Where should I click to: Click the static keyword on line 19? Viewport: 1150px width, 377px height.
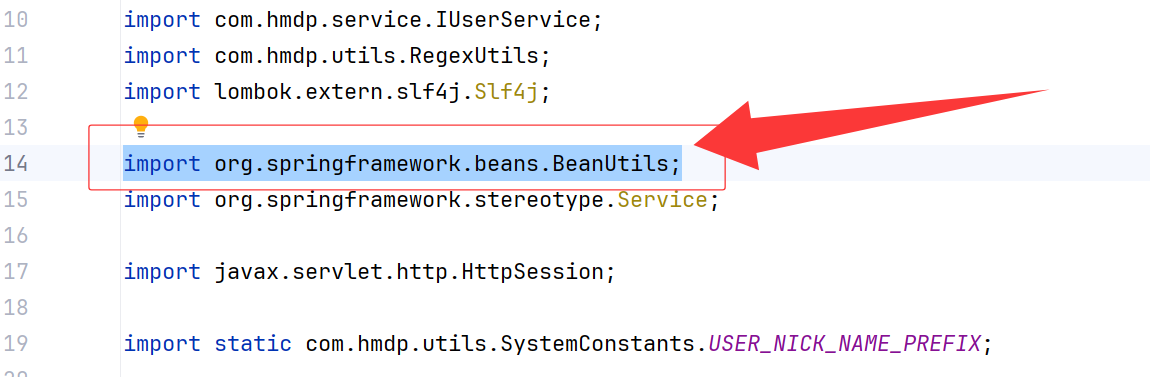point(253,344)
